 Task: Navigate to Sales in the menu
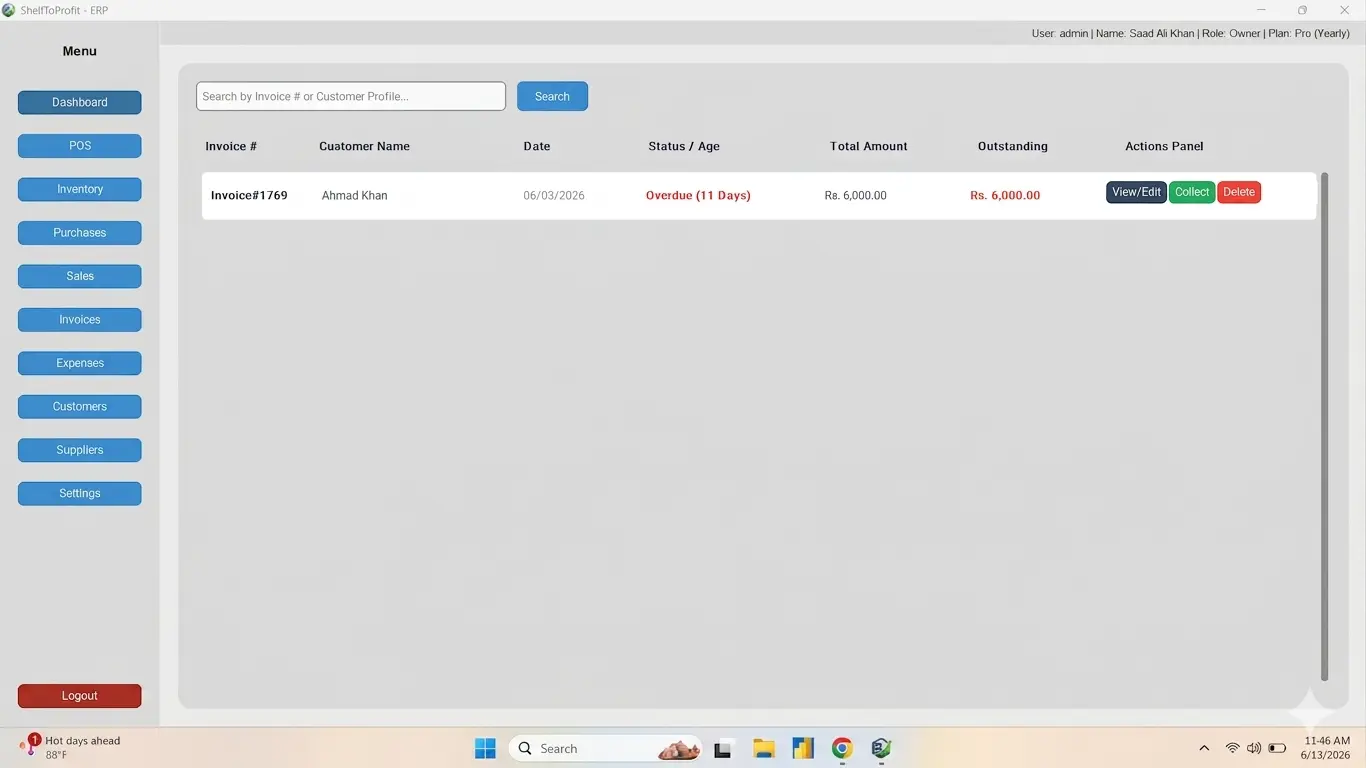[x=79, y=276]
